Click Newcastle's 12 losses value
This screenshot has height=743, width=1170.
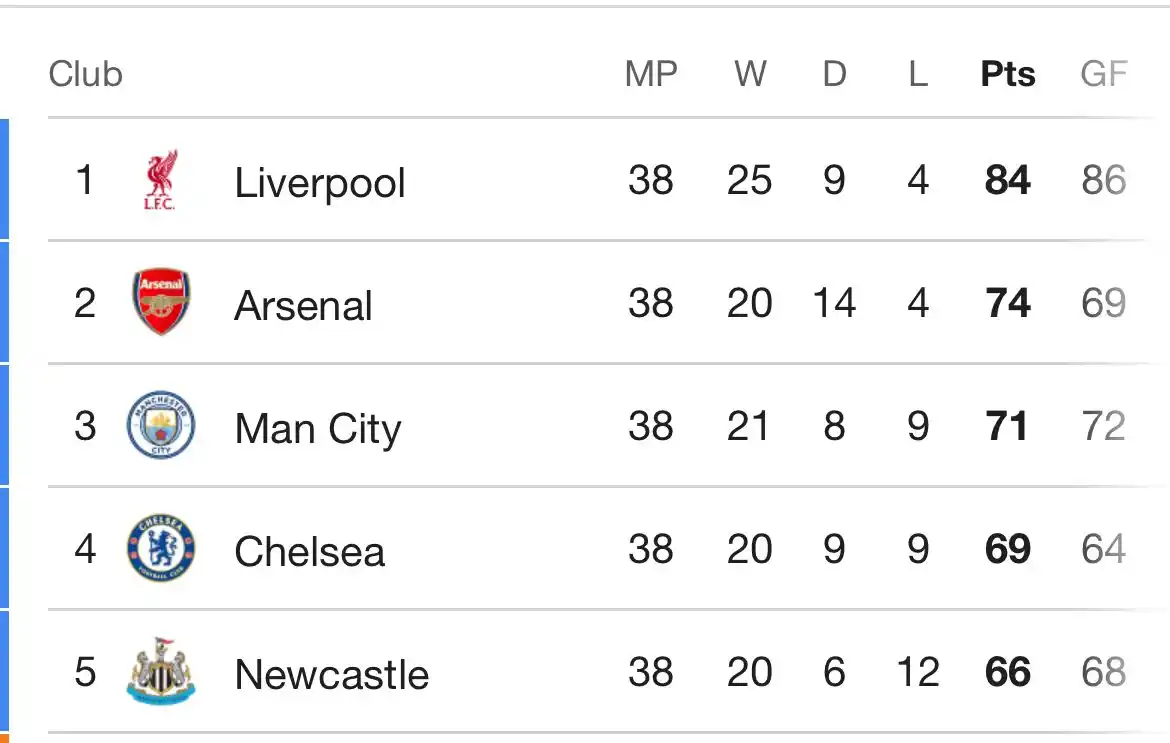(919, 671)
